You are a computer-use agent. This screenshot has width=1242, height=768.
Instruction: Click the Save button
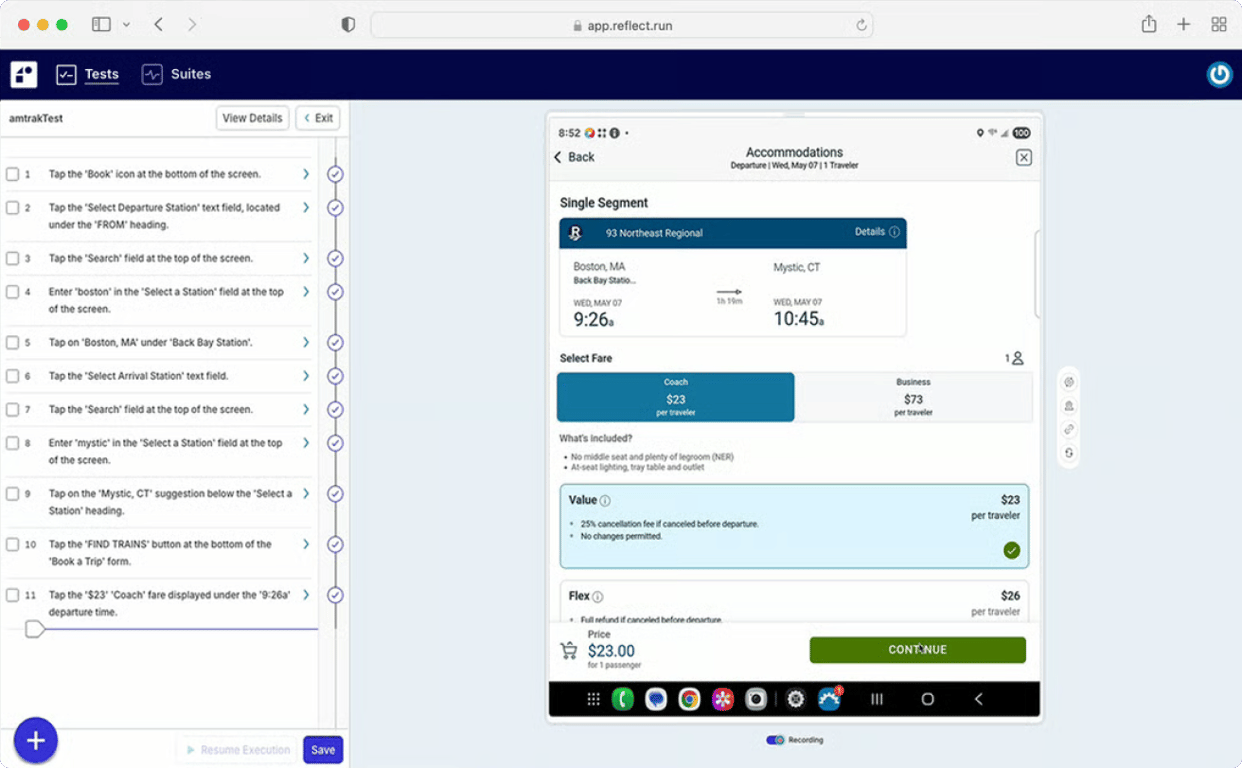[323, 750]
